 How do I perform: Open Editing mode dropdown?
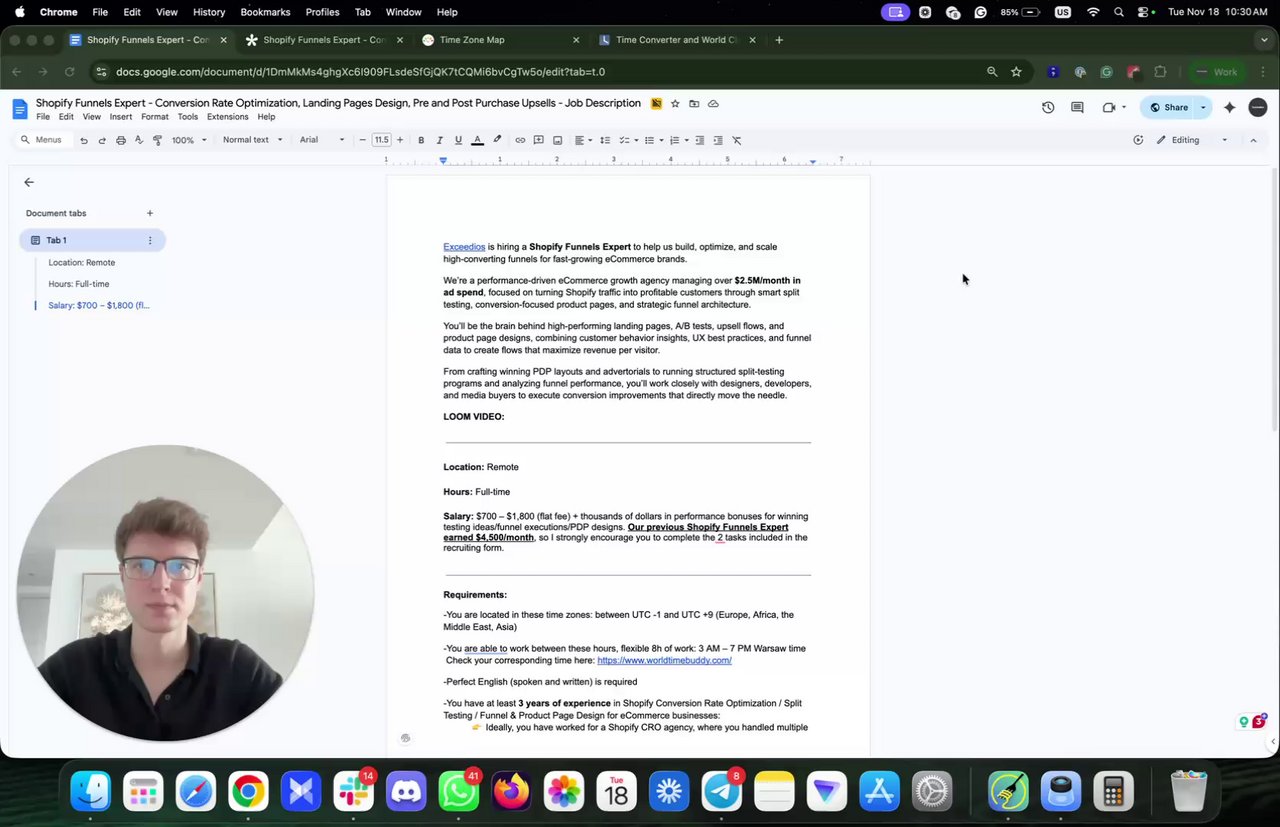click(1193, 140)
